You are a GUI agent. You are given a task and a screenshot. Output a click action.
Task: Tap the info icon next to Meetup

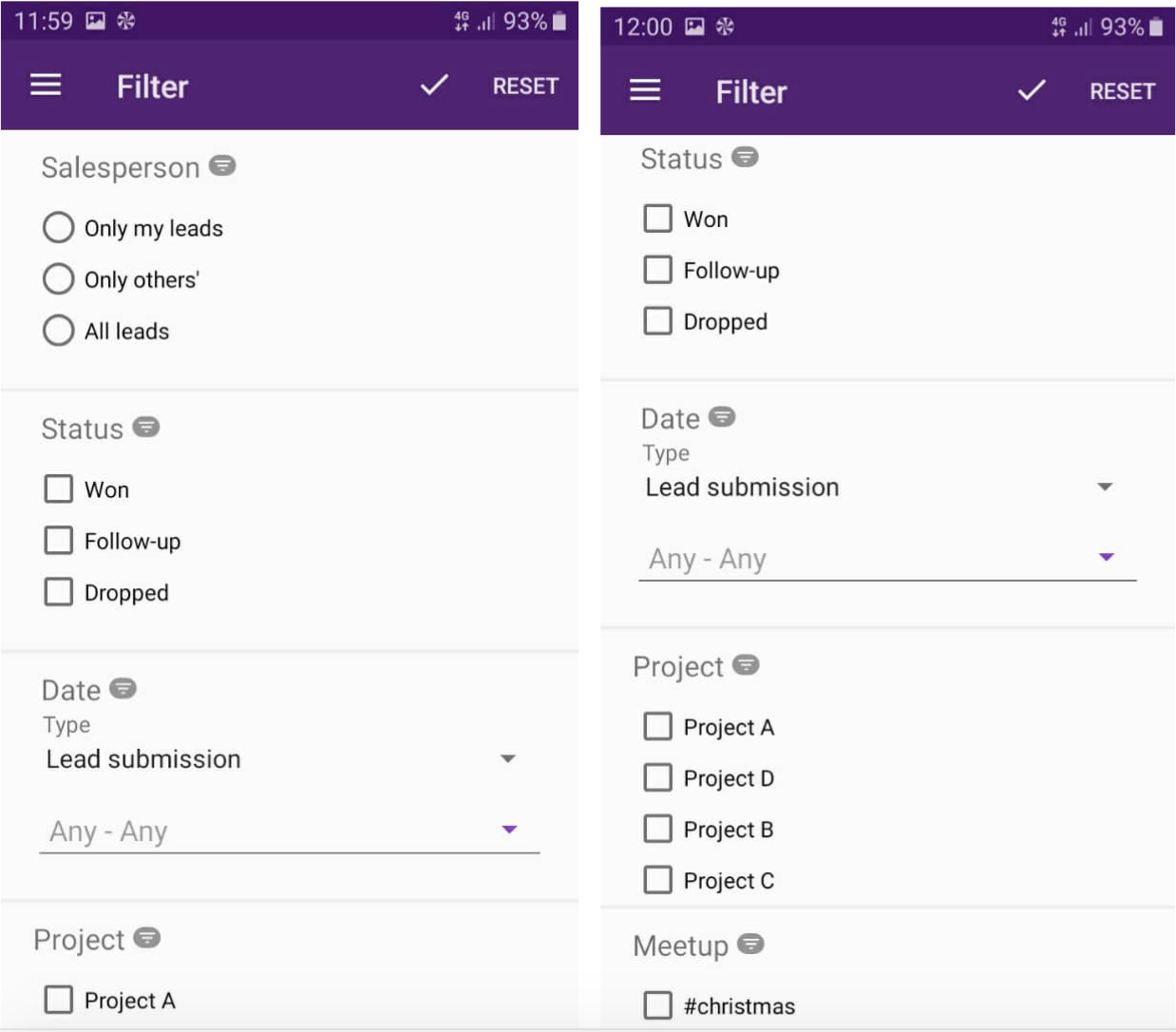[750, 944]
